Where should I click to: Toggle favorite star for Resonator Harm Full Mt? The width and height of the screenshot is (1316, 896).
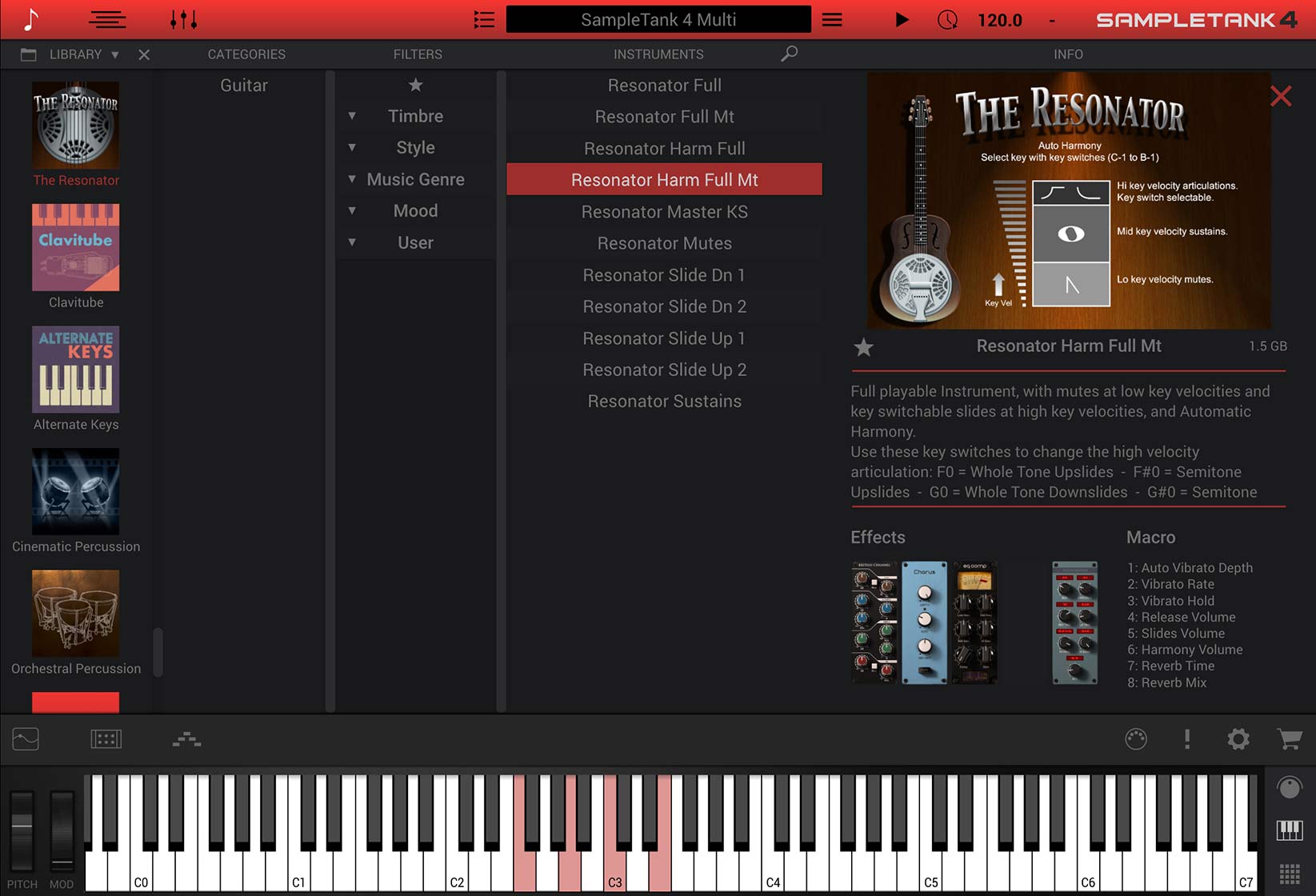[x=864, y=347]
